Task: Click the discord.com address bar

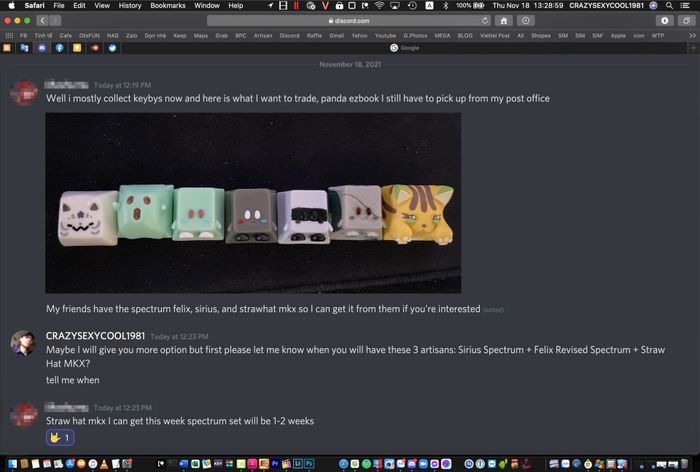Action: [348, 20]
